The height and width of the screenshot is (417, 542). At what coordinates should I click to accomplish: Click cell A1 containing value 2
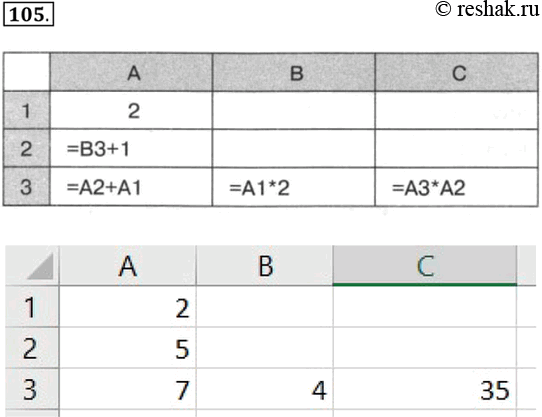tap(128, 307)
